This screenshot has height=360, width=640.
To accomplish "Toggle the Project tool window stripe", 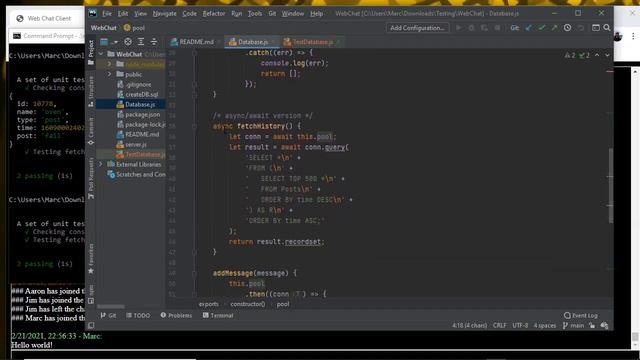I will (91, 53).
